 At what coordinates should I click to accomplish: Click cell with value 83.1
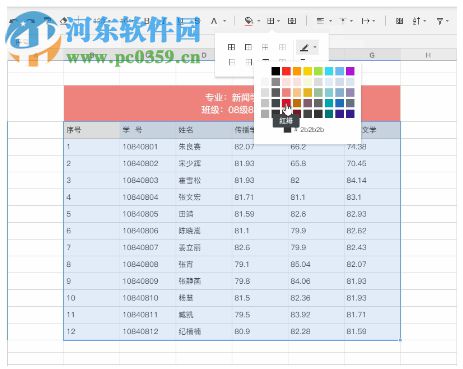pyautogui.click(x=372, y=197)
